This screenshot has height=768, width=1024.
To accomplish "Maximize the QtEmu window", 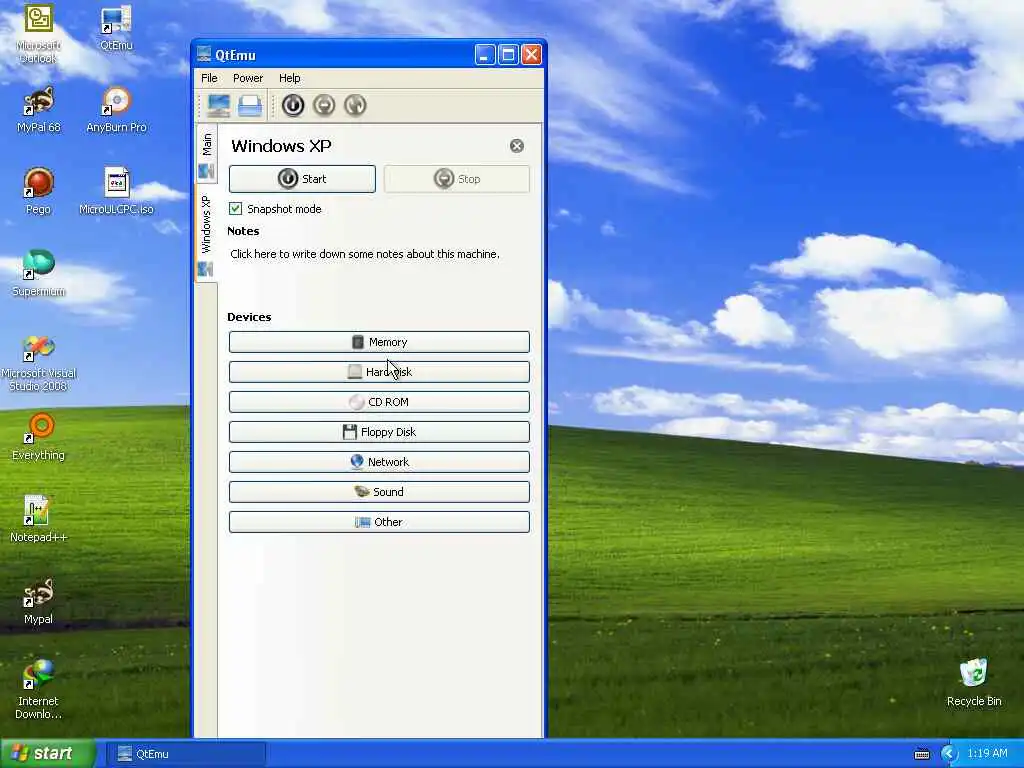I will pyautogui.click(x=508, y=55).
